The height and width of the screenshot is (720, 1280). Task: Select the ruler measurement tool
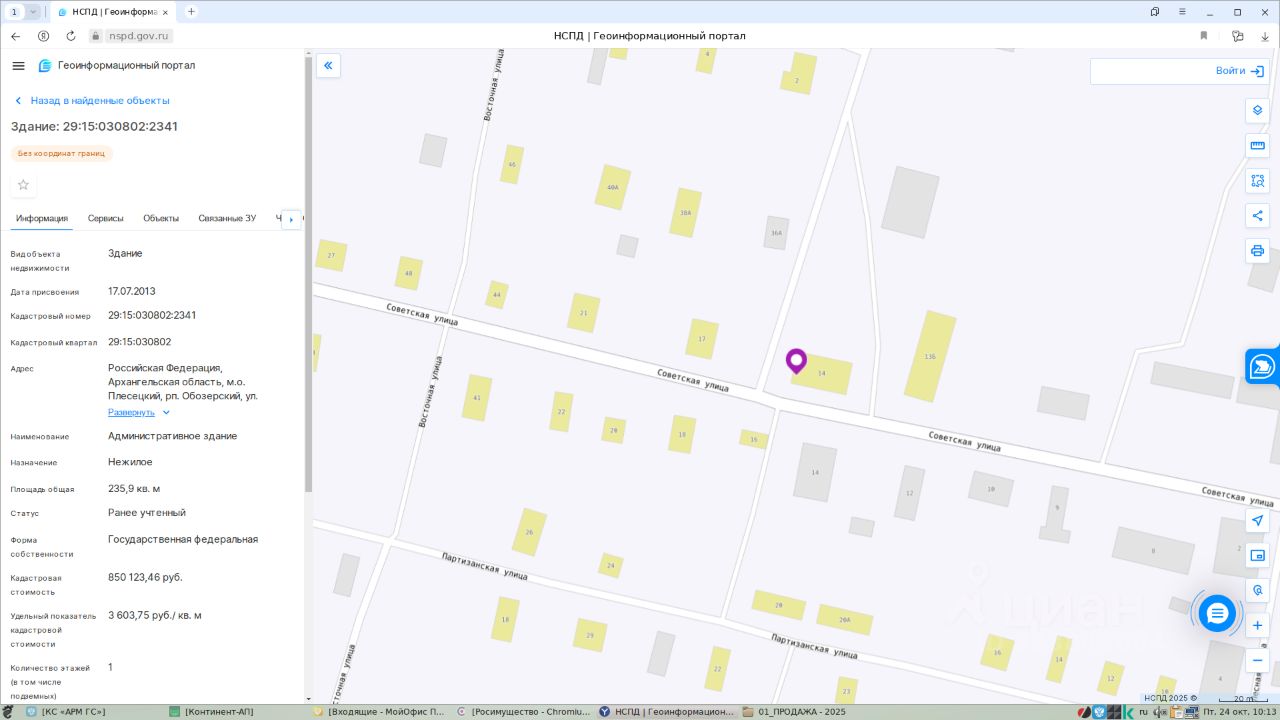[x=1257, y=146]
